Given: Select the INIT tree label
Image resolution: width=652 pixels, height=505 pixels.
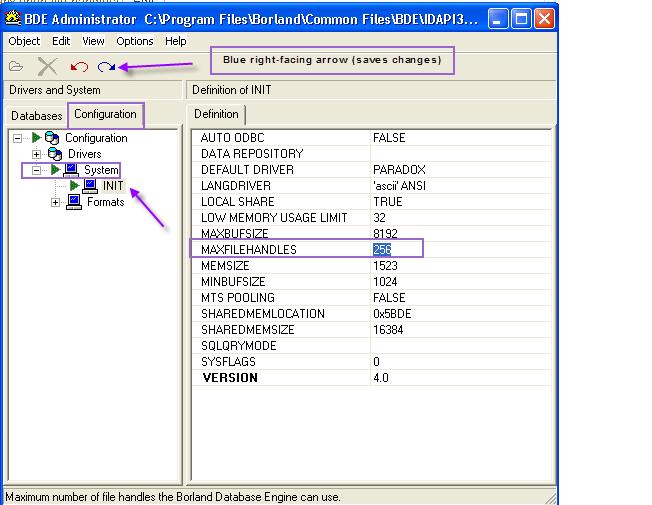Looking at the screenshot, I should [113, 186].
